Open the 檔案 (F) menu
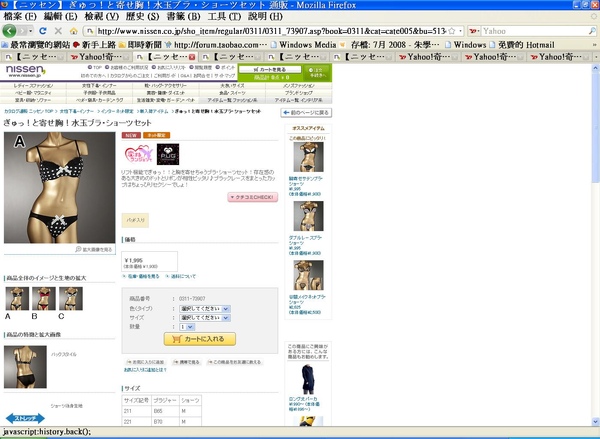This screenshot has height=439, width=600. tap(20, 16)
